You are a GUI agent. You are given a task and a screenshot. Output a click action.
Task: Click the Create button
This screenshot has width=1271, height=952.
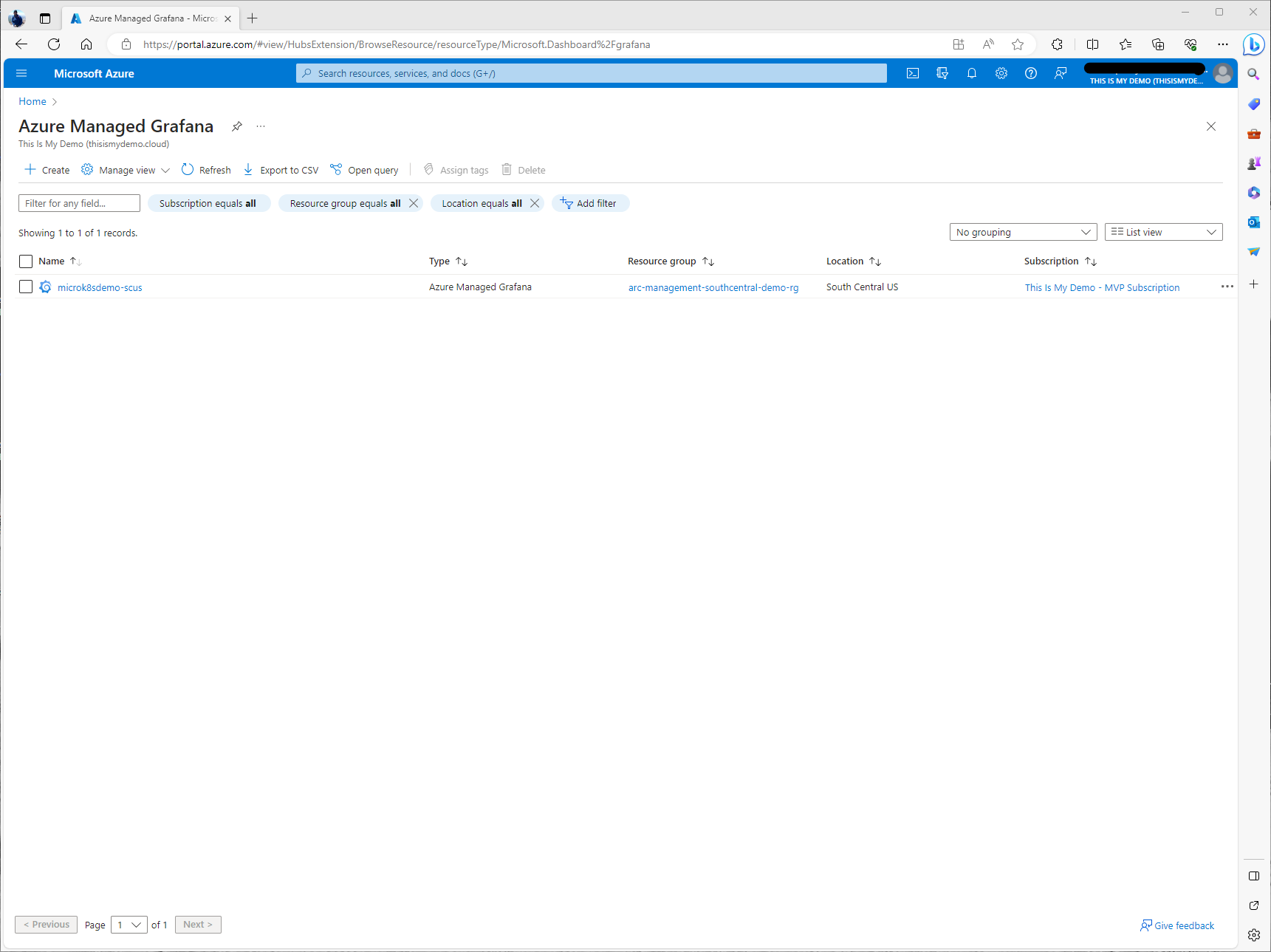47,170
